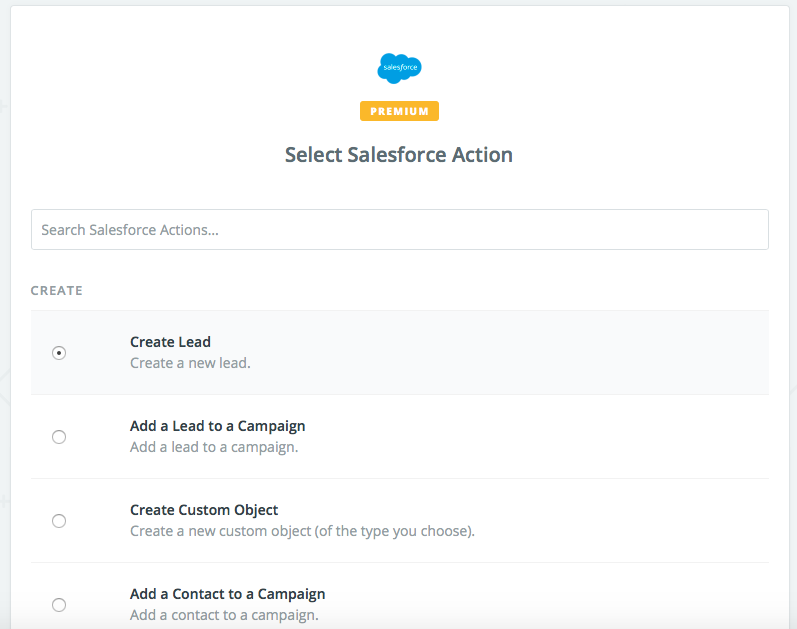
Task: Select the Create Lead radio button
Action: [59, 353]
